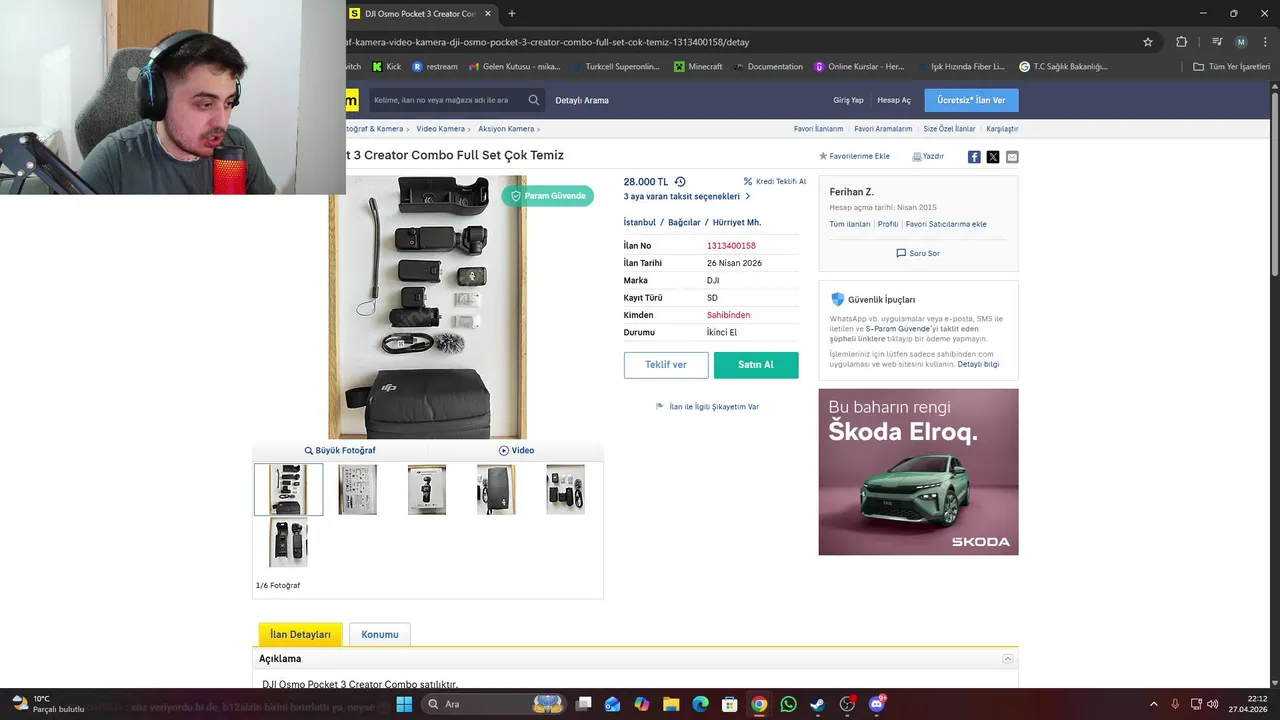Open Detaylı Arama link
This screenshot has width=1280, height=720.
click(x=582, y=100)
